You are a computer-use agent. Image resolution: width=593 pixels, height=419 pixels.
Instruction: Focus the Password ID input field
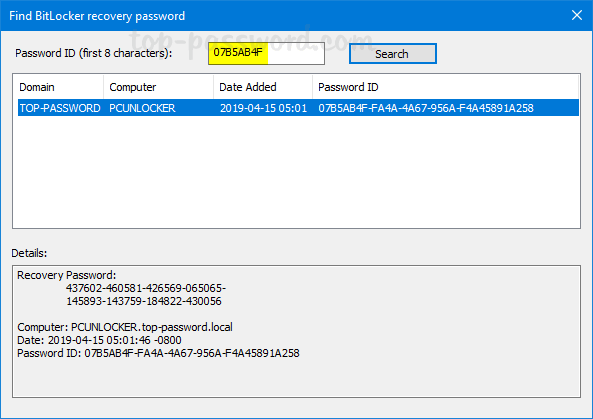pyautogui.click(x=266, y=53)
